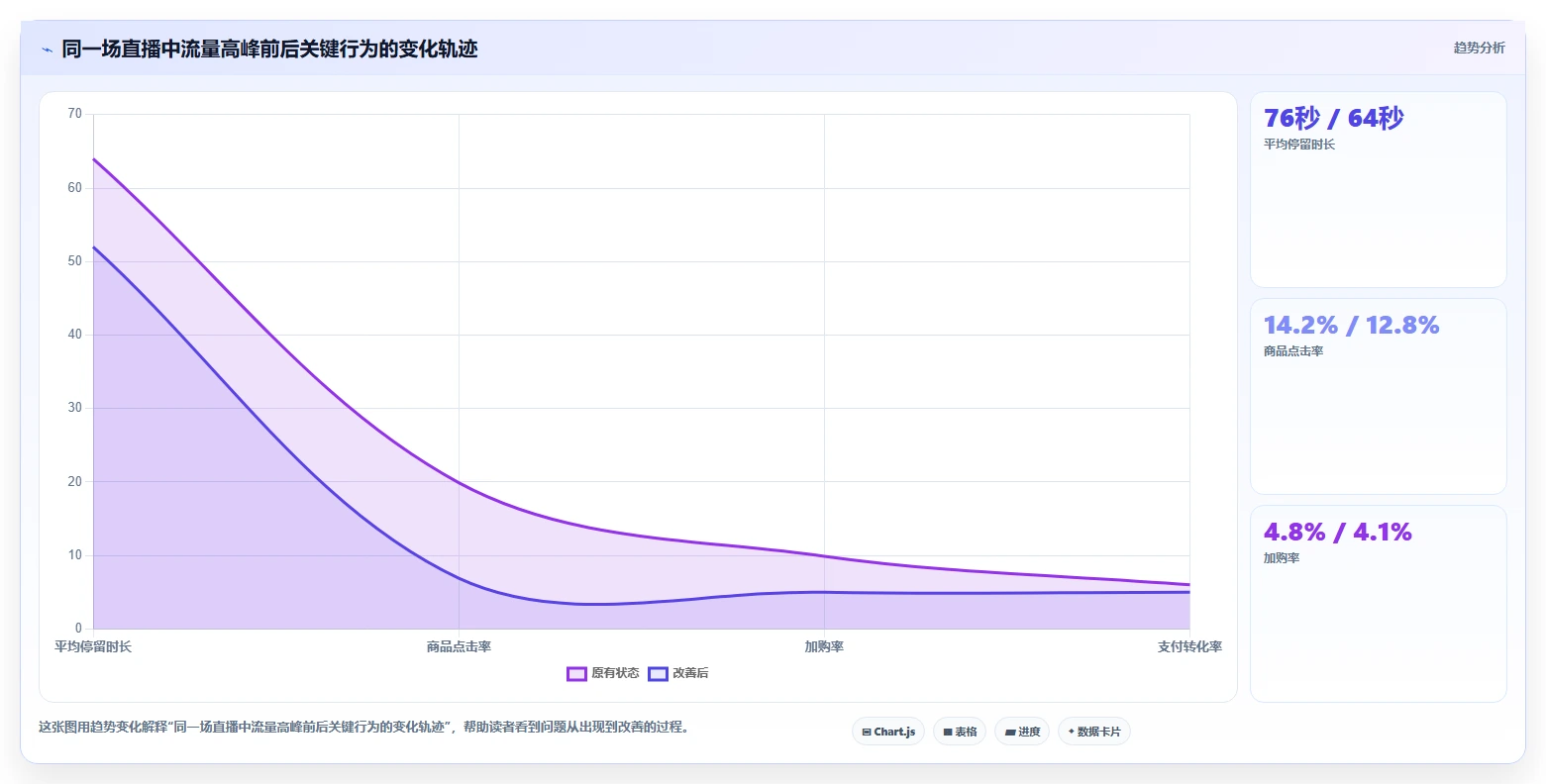Click the square icon in the 表格 tag
This screenshot has height=784, width=1546.
(948, 733)
